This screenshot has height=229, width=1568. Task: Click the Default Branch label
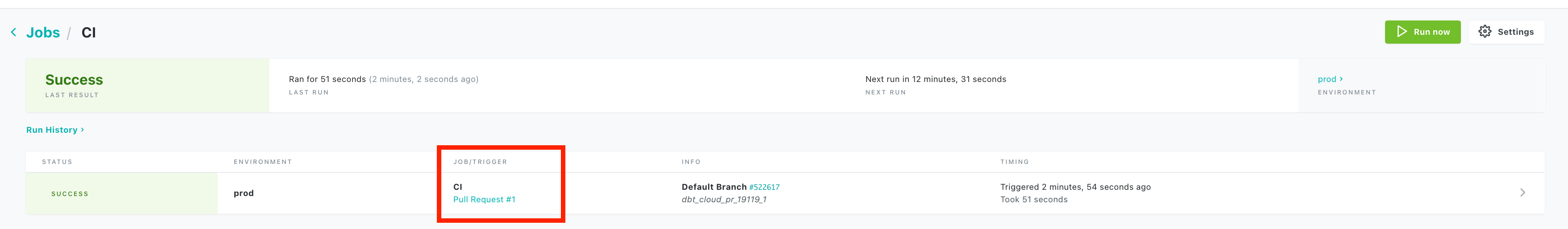(713, 187)
